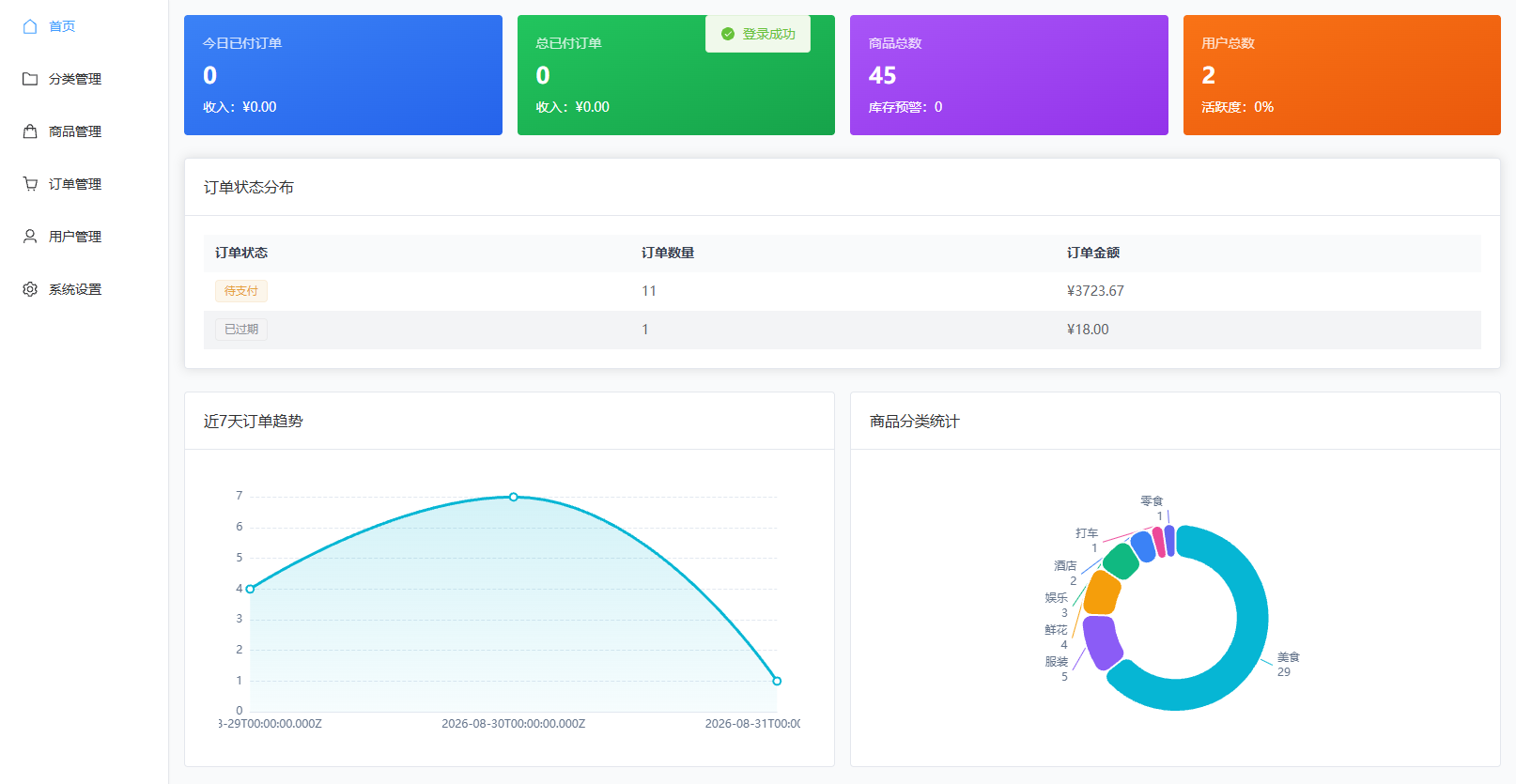Viewport: 1516px width, 784px height.
Task: Click the 登录成功 notification message
Action: (x=758, y=34)
